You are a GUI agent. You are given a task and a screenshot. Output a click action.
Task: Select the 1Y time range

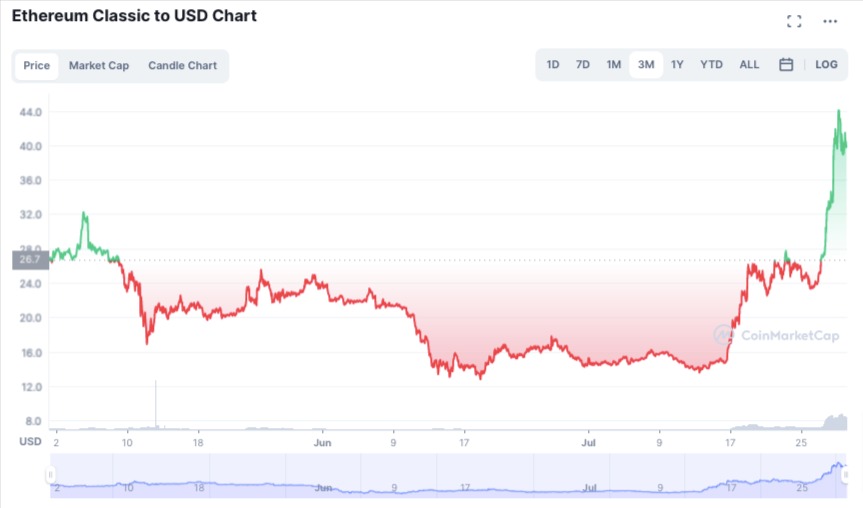pos(677,65)
